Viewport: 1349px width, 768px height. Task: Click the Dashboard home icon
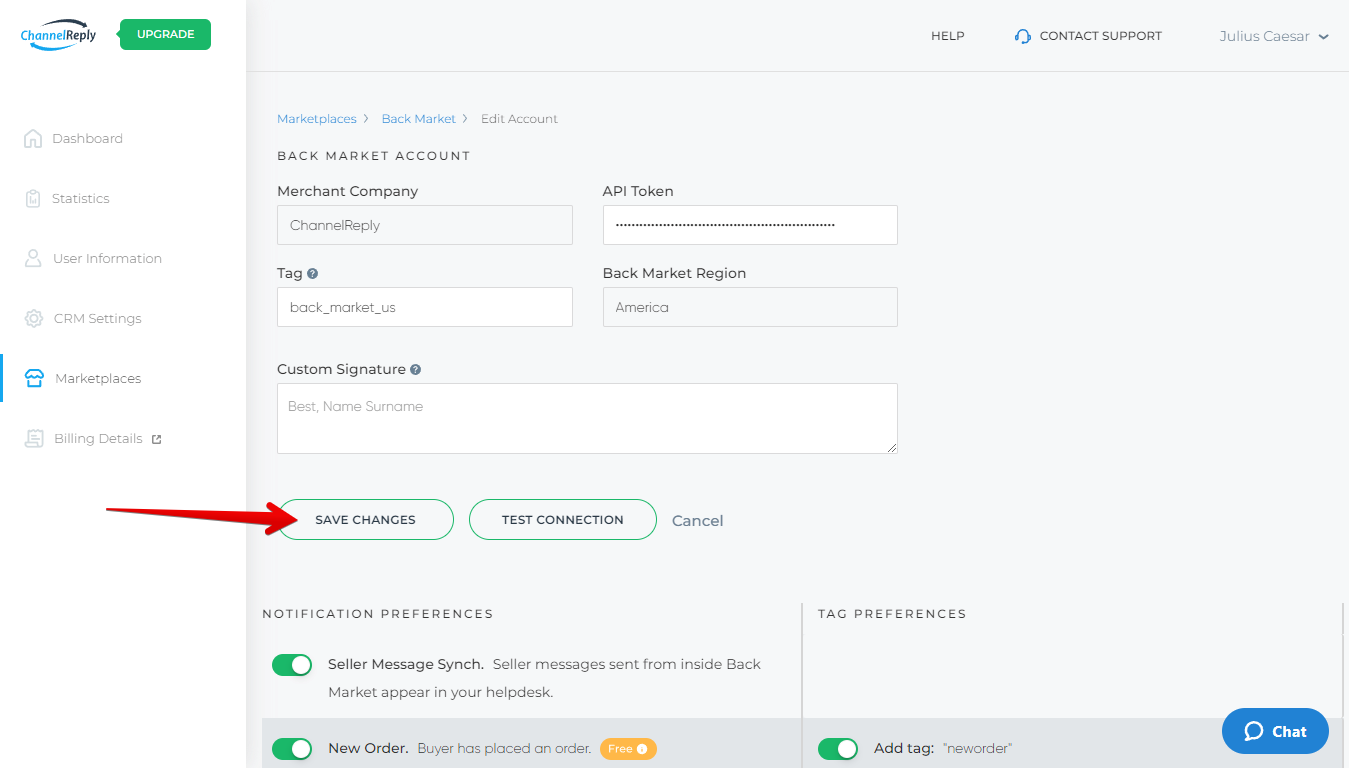[33, 138]
